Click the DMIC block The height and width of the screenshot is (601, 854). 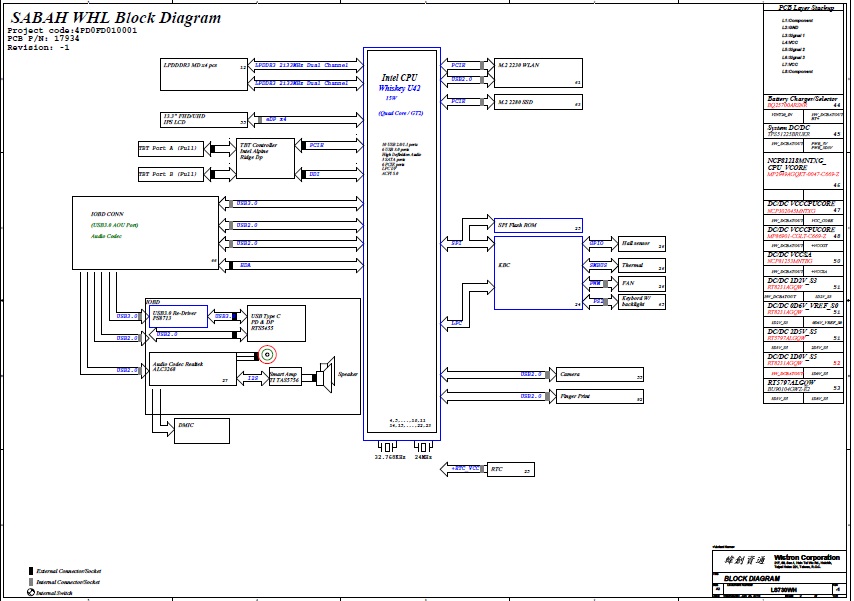(200, 428)
